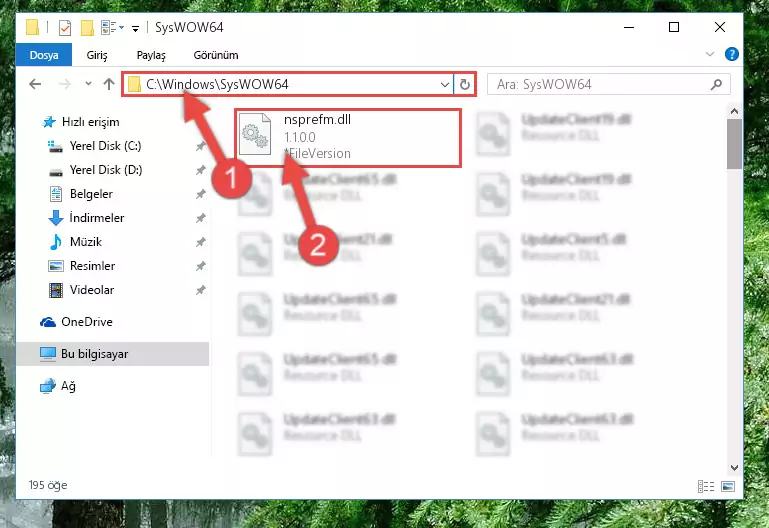Open the Dosya ribbon tab

pos(44,55)
